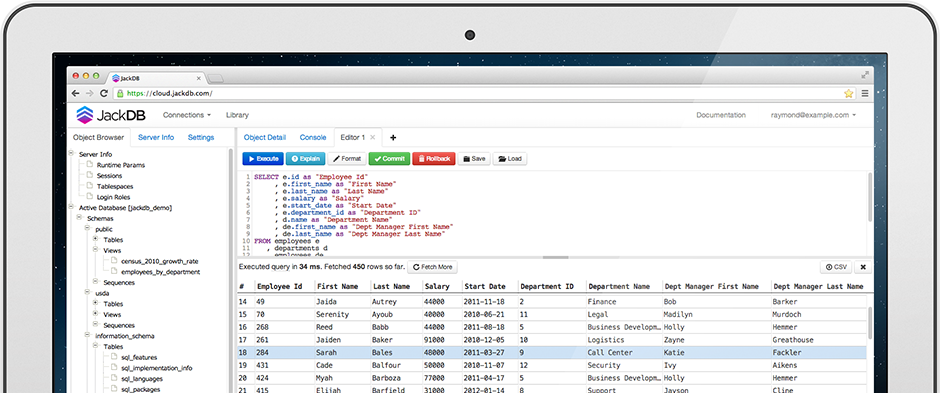Click the browser address bar URL
The height and width of the screenshot is (393, 940).
tap(170, 93)
